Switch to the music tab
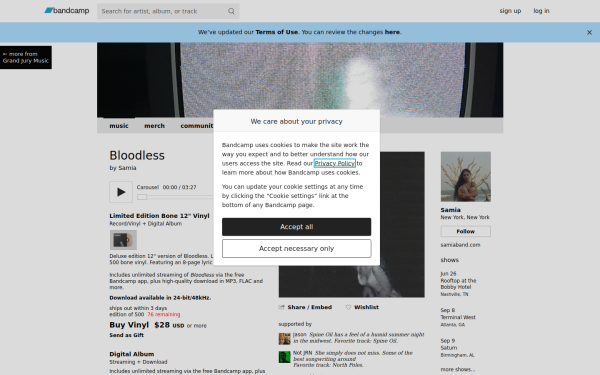 click(x=119, y=126)
